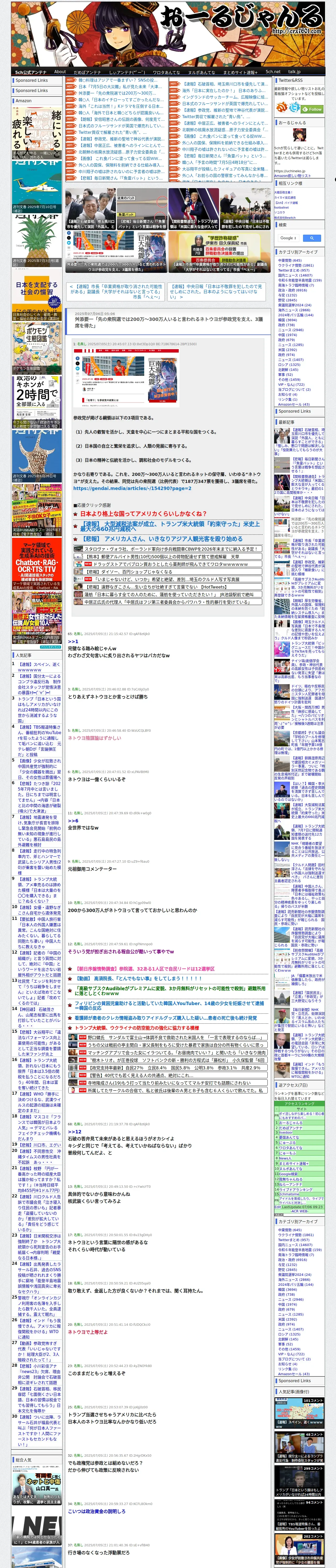Click the blue Google search magnifier button
The image size is (336, 1568).
[x=312, y=238]
